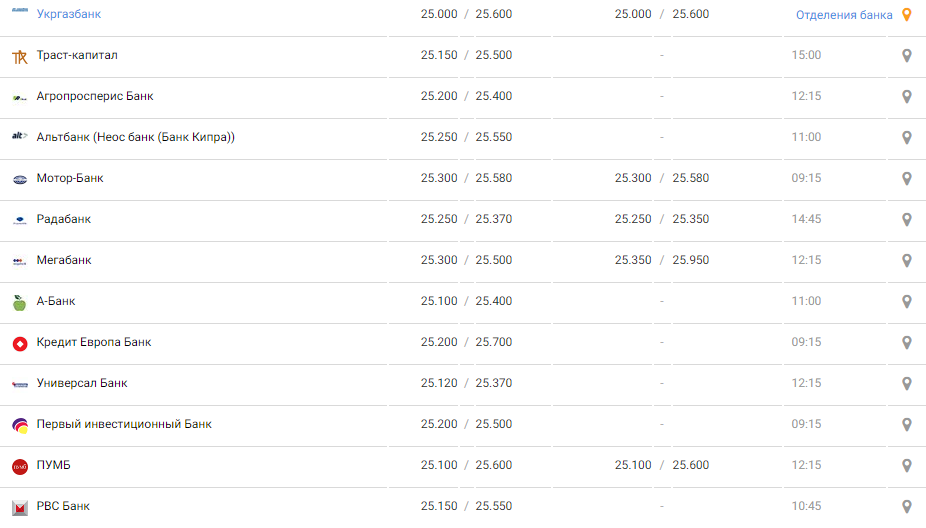
Task: Click the Отделения банка link
Action: [844, 15]
